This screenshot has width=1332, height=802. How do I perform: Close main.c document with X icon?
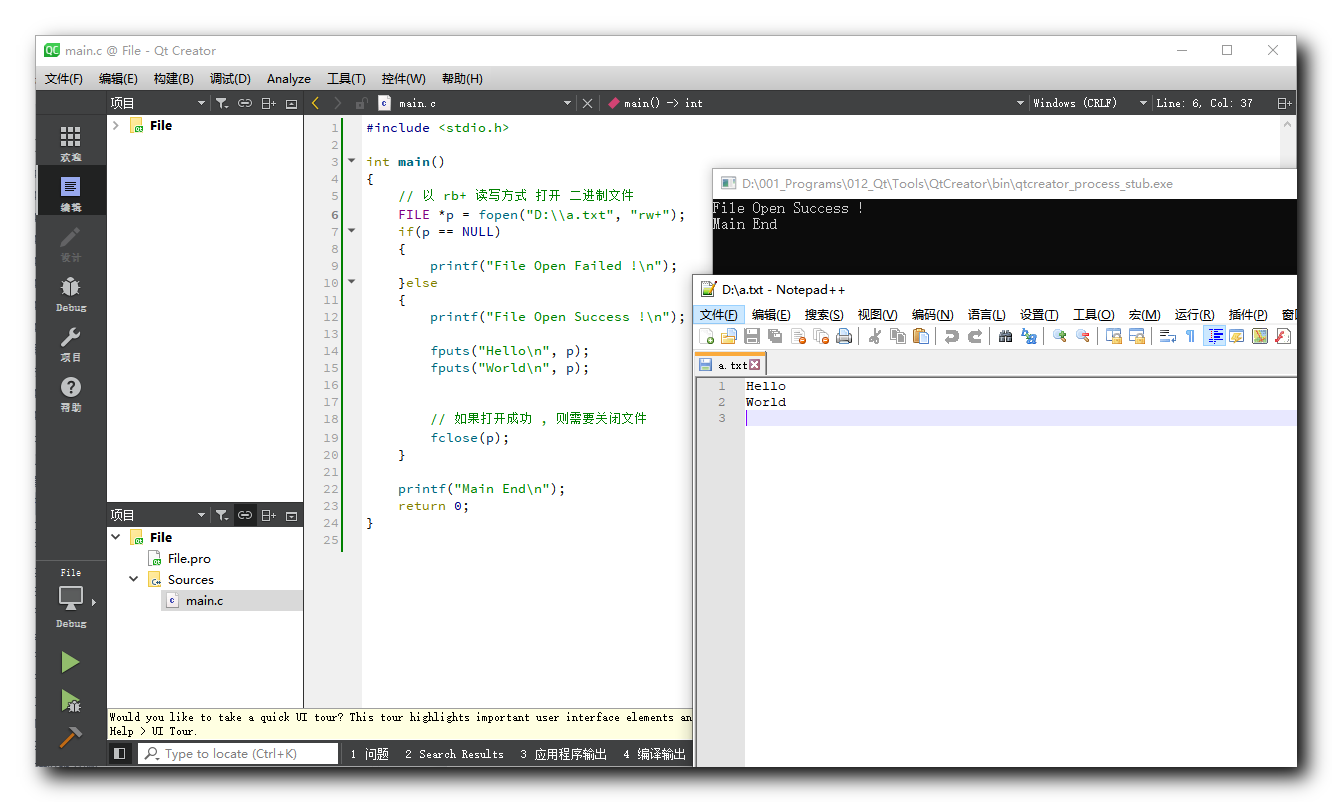click(588, 103)
